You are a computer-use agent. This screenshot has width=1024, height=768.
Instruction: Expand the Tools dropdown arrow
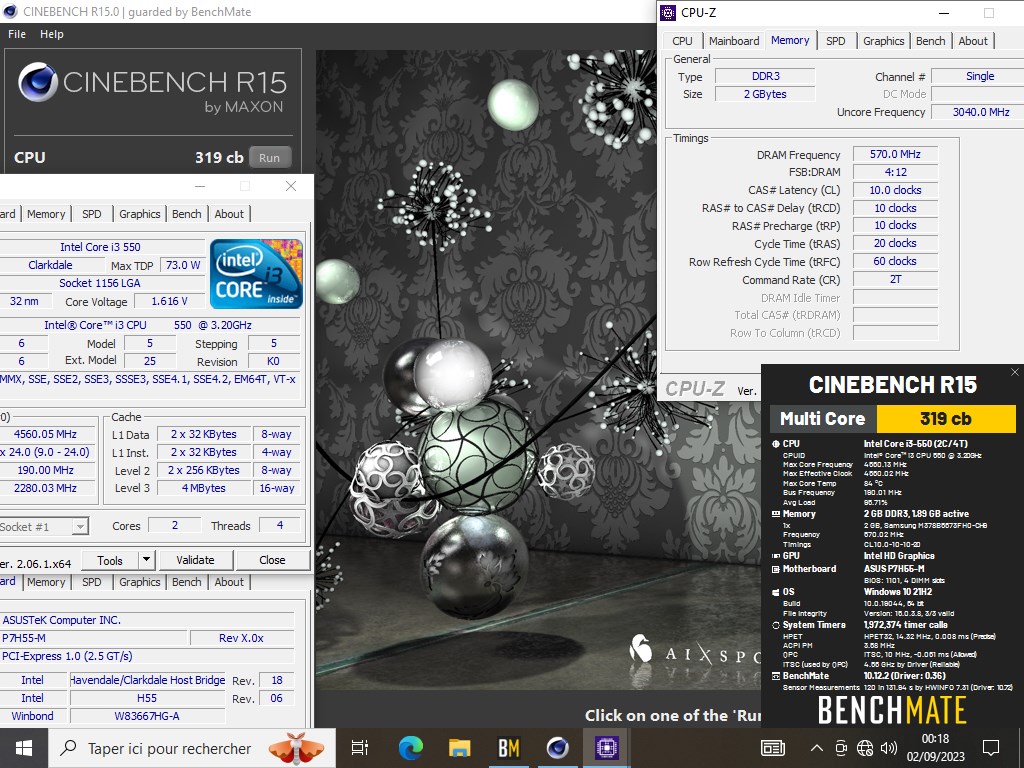point(146,560)
